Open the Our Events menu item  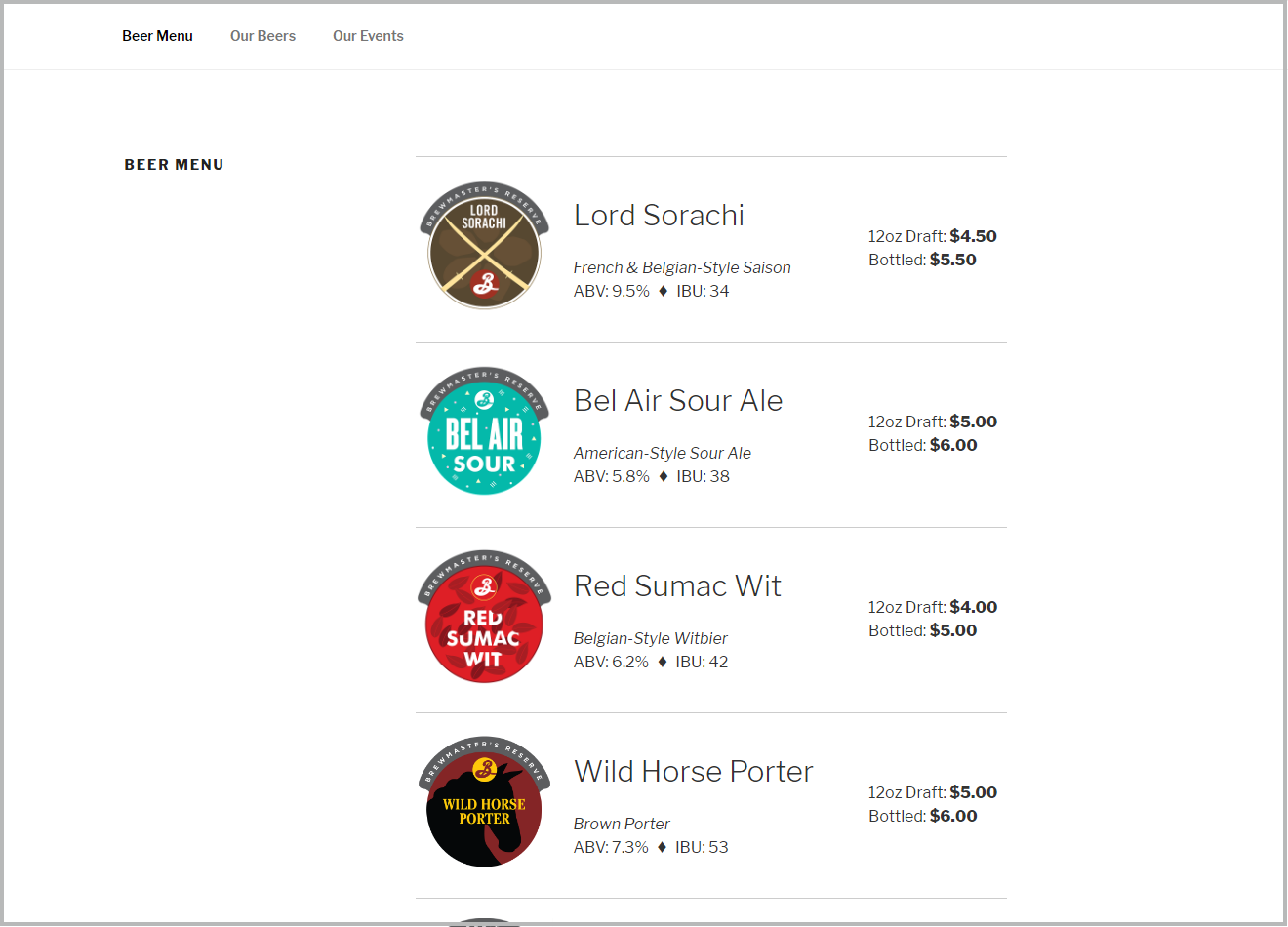(368, 36)
